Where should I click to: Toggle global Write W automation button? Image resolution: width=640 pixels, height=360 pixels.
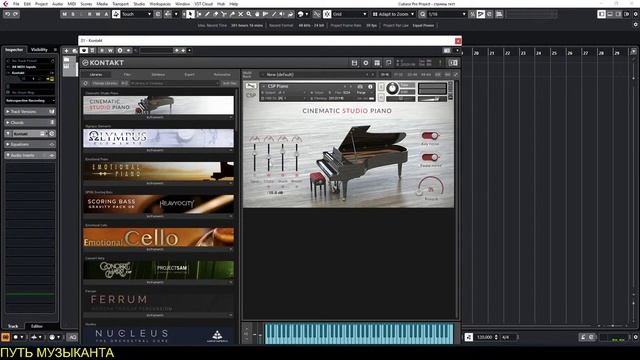coord(98,14)
